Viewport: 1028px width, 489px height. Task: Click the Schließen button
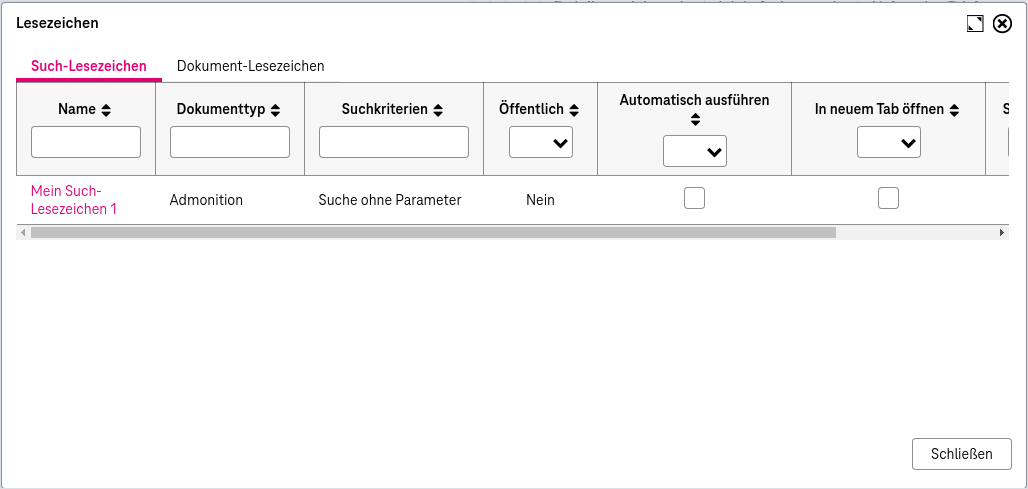point(962,454)
